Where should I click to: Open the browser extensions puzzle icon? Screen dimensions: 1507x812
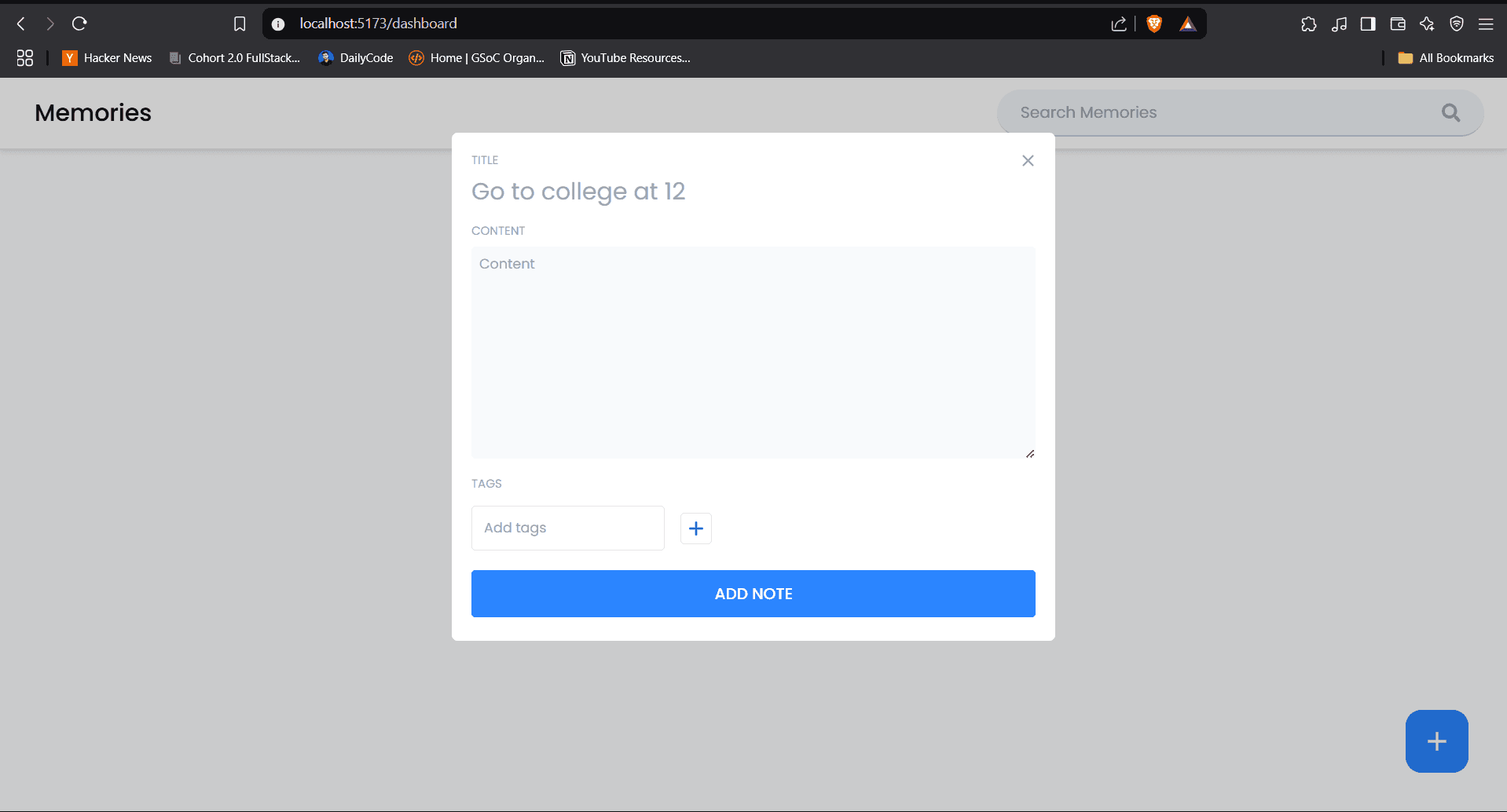(1308, 24)
